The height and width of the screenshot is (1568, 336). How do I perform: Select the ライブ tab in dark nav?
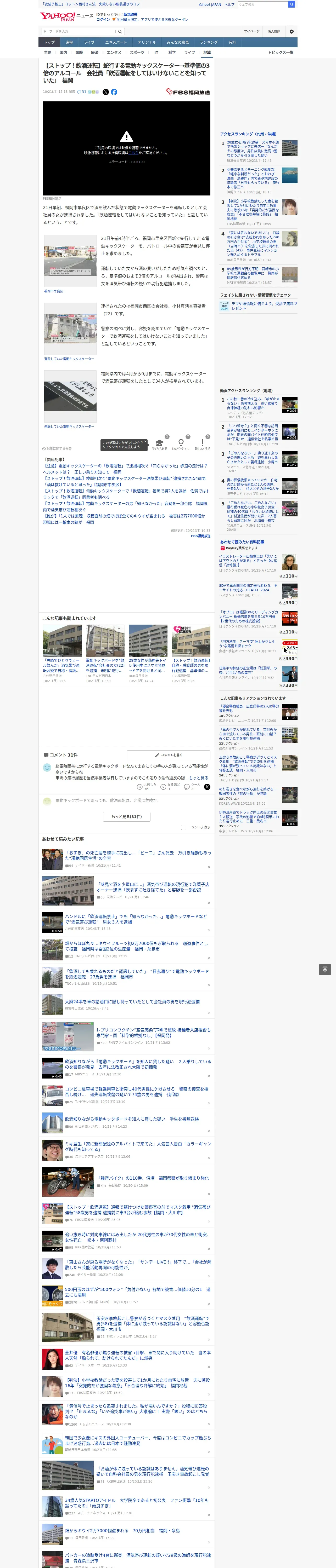89,43
